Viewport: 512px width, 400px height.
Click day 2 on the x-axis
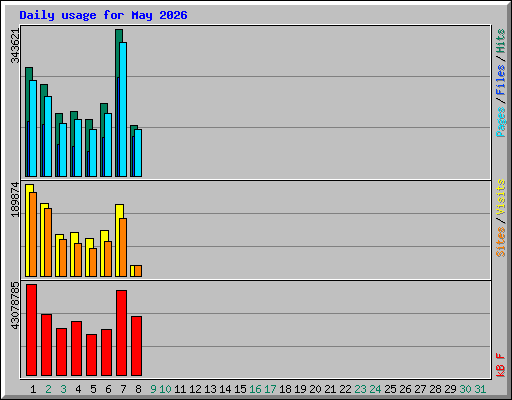48,389
